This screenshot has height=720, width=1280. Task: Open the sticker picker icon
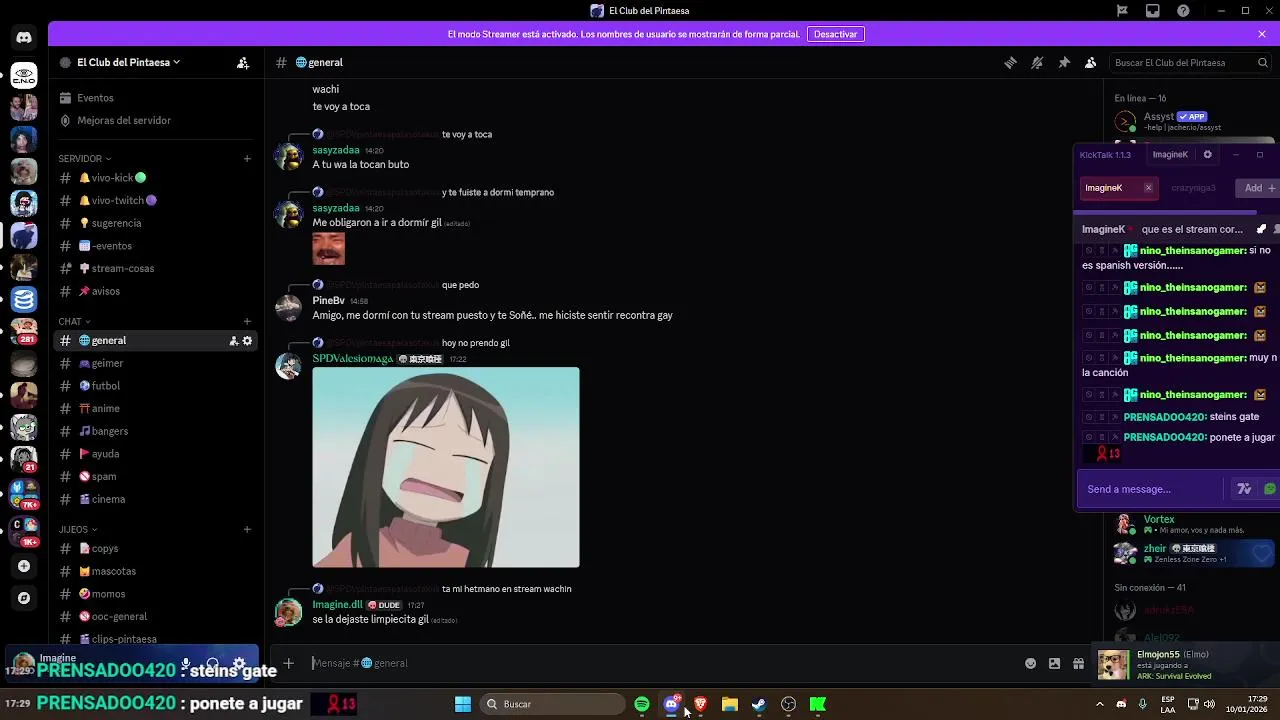(1054, 663)
